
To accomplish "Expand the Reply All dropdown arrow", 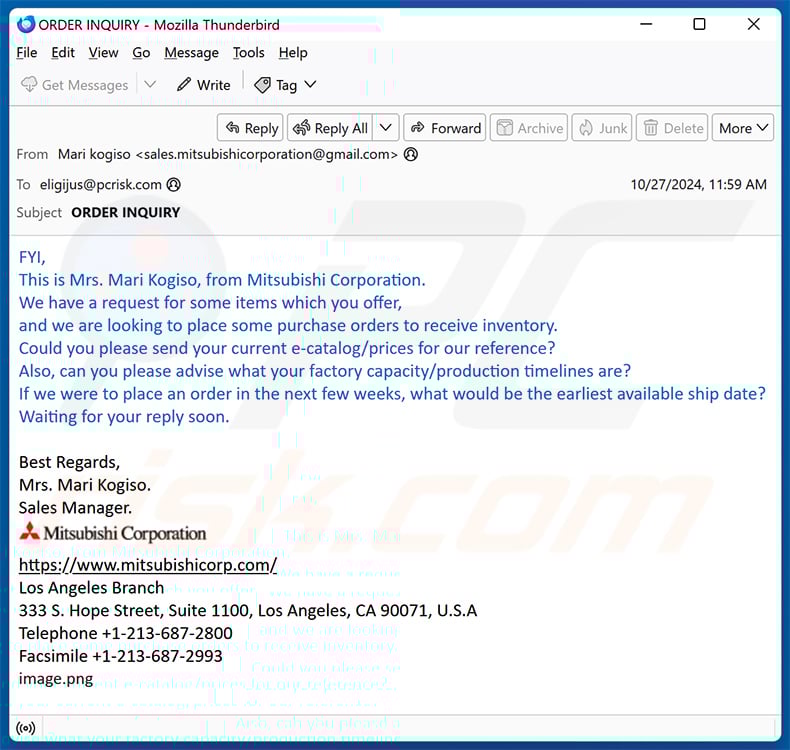I will pyautogui.click(x=386, y=128).
